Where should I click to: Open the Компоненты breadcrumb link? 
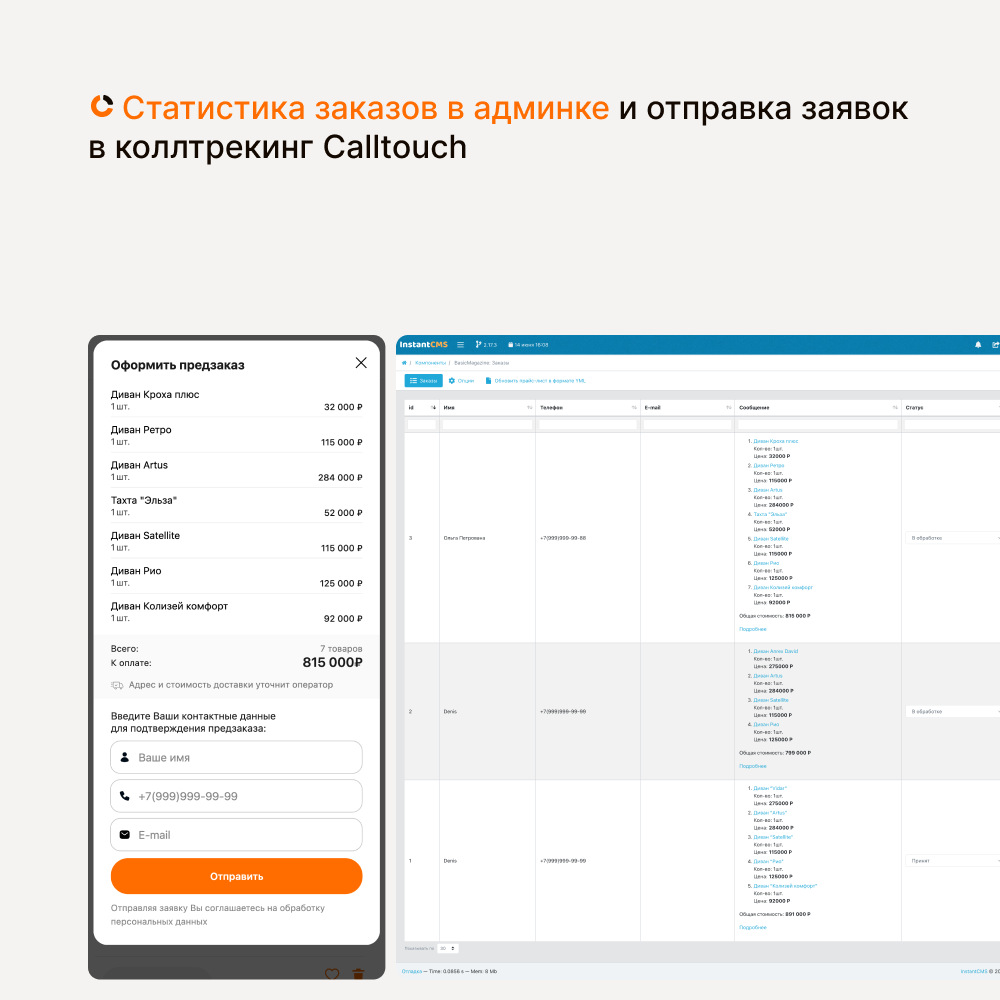click(430, 363)
